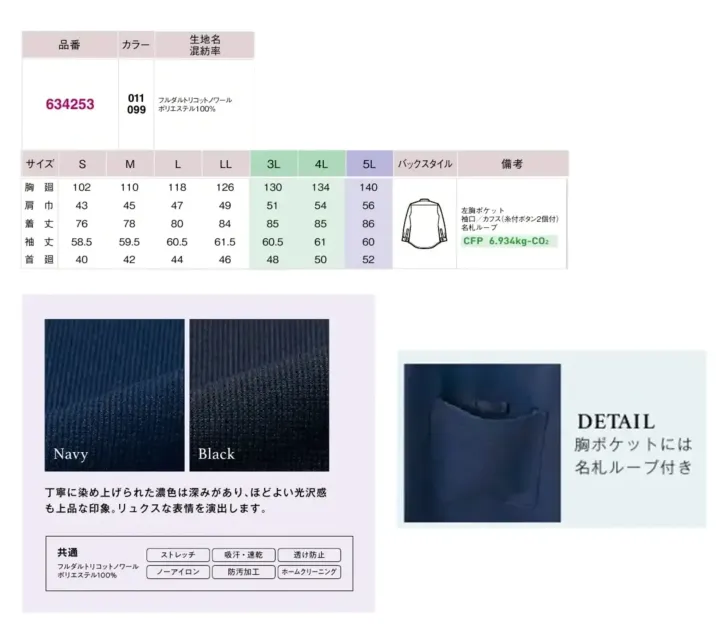Click the バックスタイル column header
This screenshot has height=640, width=728.
[424, 164]
